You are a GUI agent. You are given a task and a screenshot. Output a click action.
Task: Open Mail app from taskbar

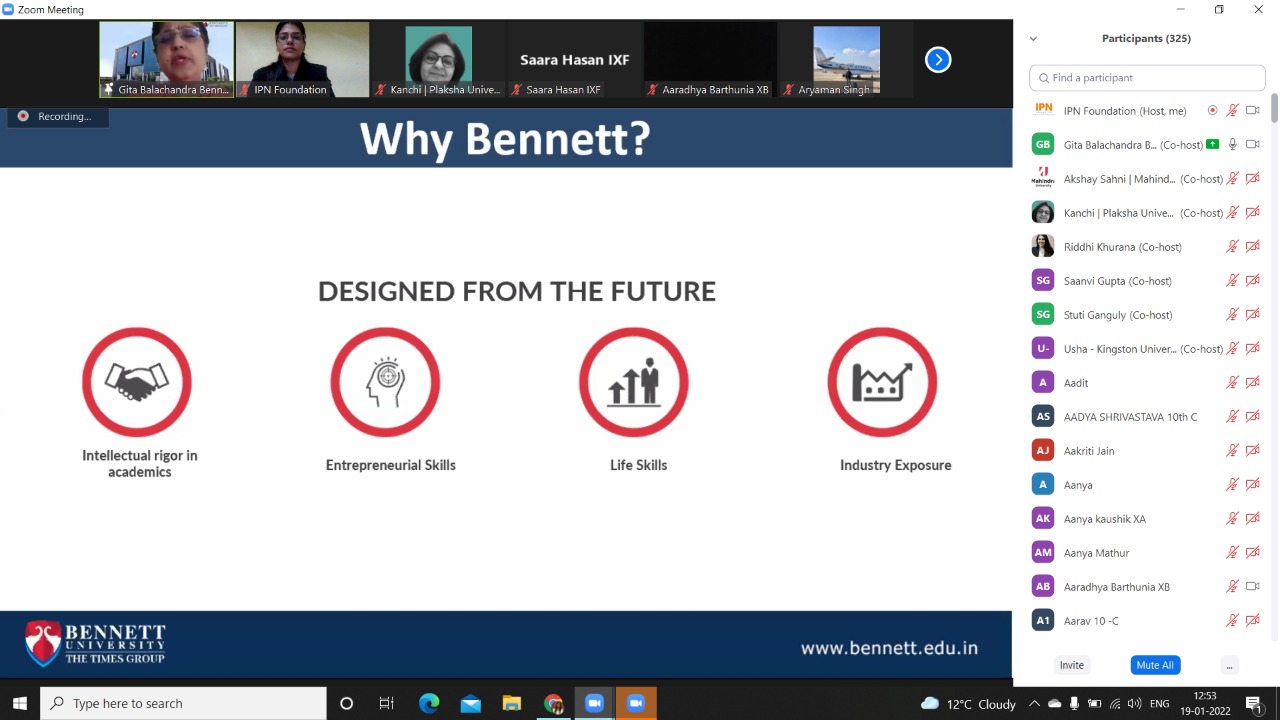470,704
